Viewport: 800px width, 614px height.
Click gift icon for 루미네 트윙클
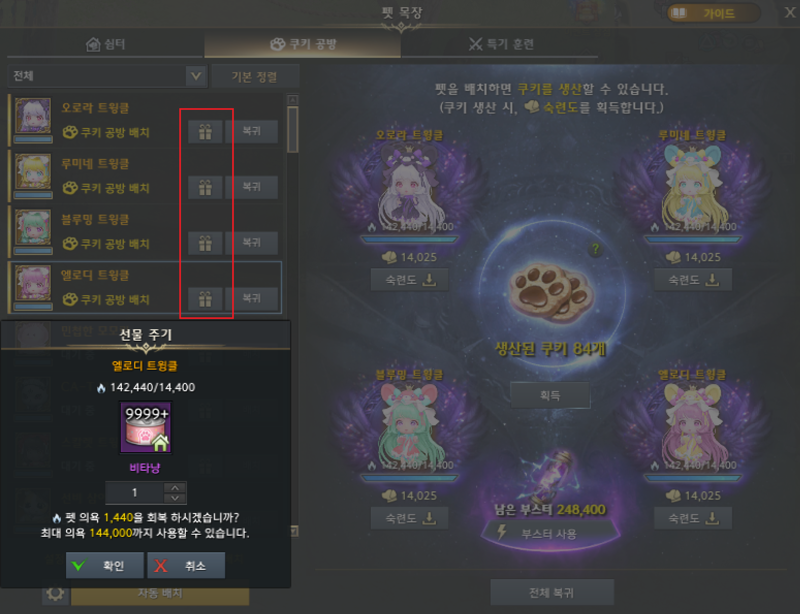pyautogui.click(x=205, y=187)
